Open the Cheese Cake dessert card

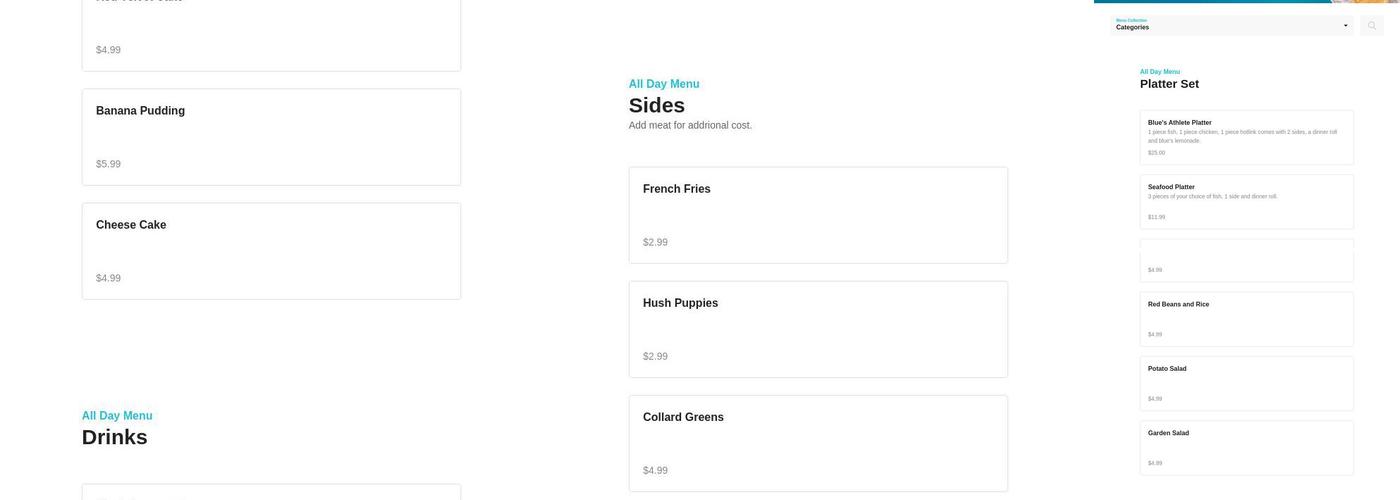click(271, 251)
